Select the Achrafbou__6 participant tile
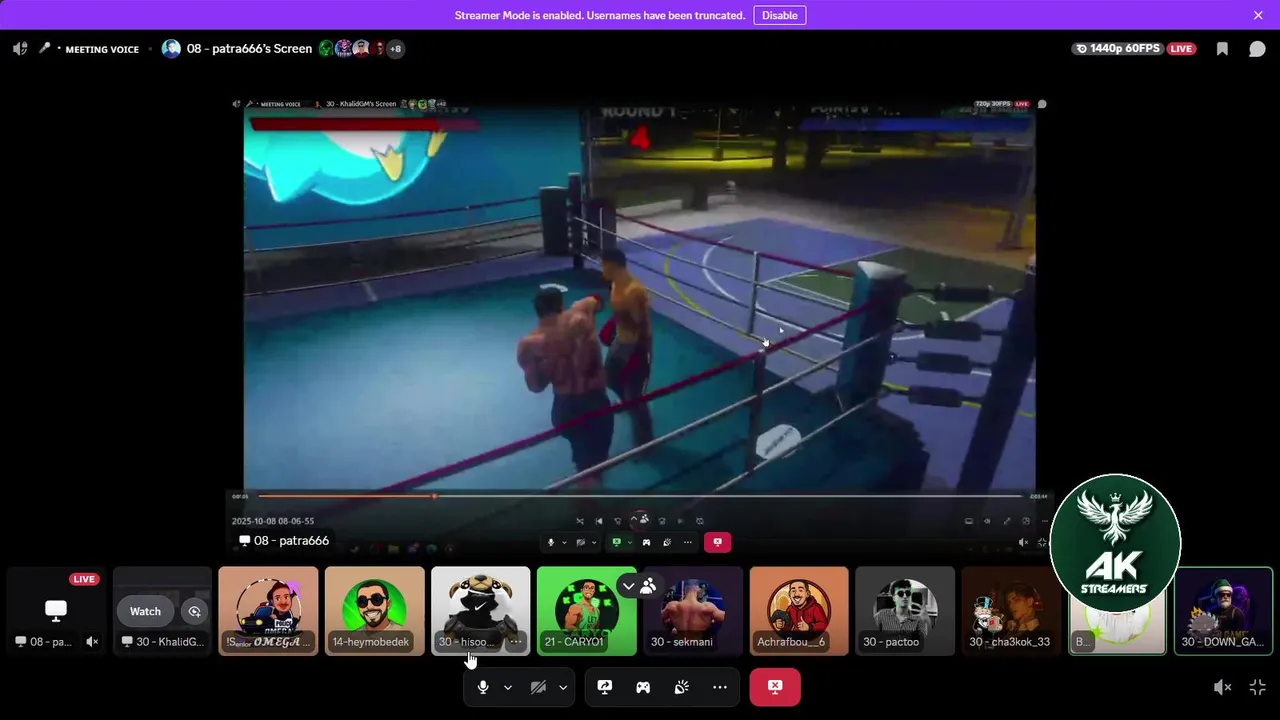1280x720 pixels. pos(799,611)
